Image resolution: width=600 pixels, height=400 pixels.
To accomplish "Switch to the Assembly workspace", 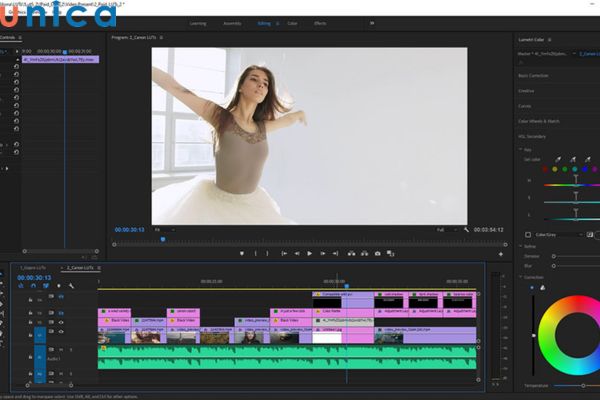I will (x=232, y=23).
